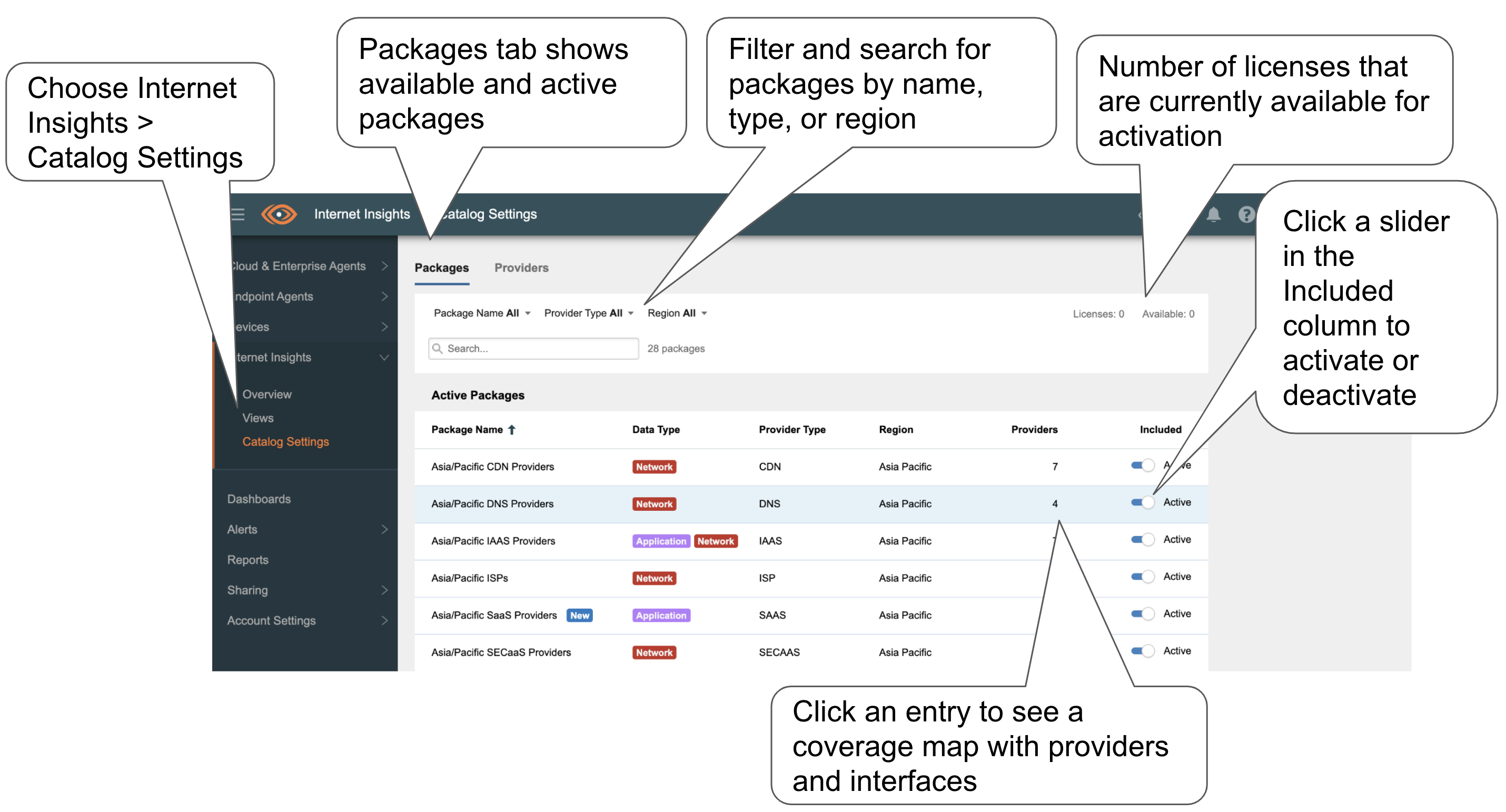
Task: Click SECAAS provider type cell
Action: point(779,652)
